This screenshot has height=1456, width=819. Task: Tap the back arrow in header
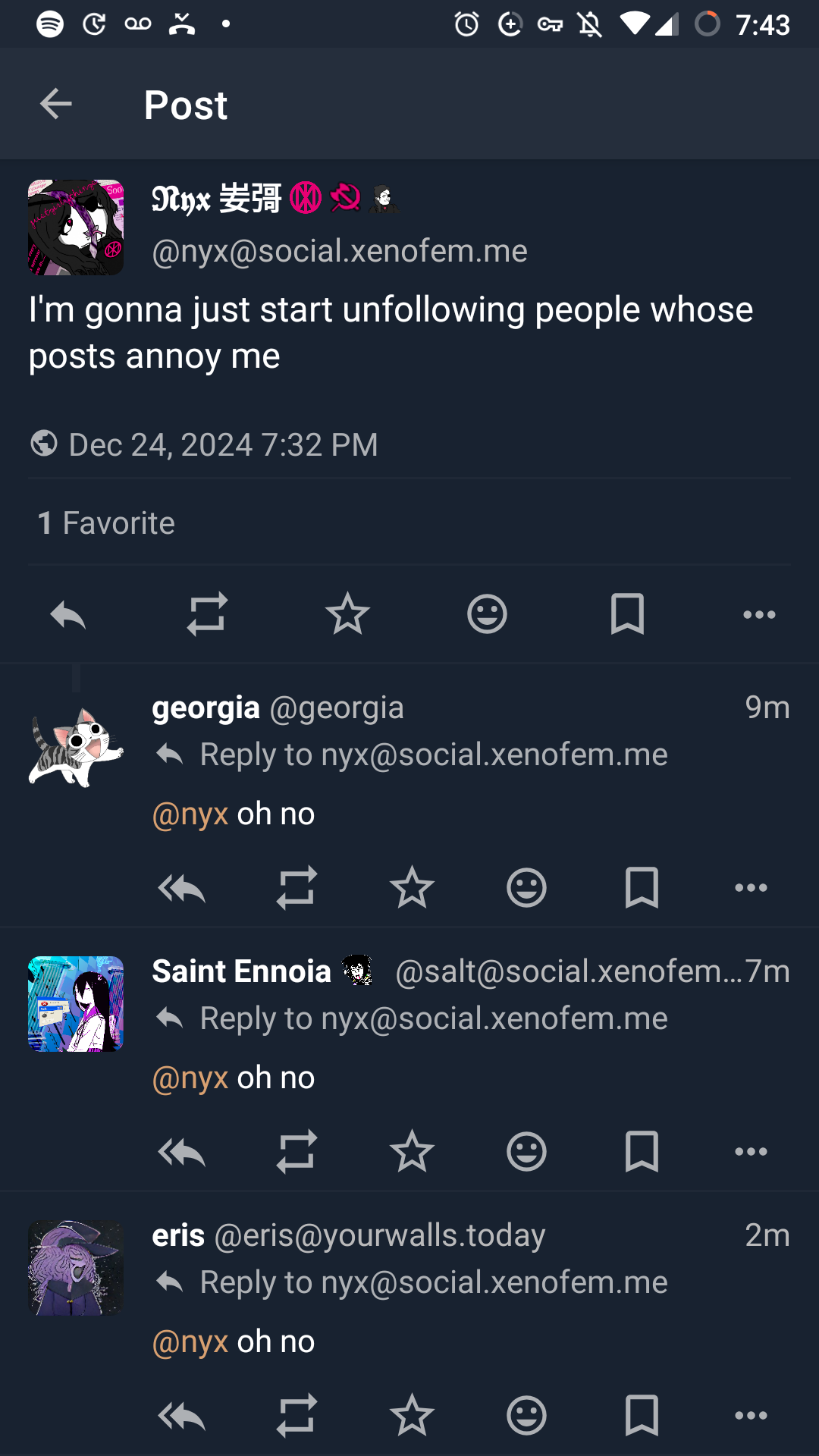click(55, 104)
